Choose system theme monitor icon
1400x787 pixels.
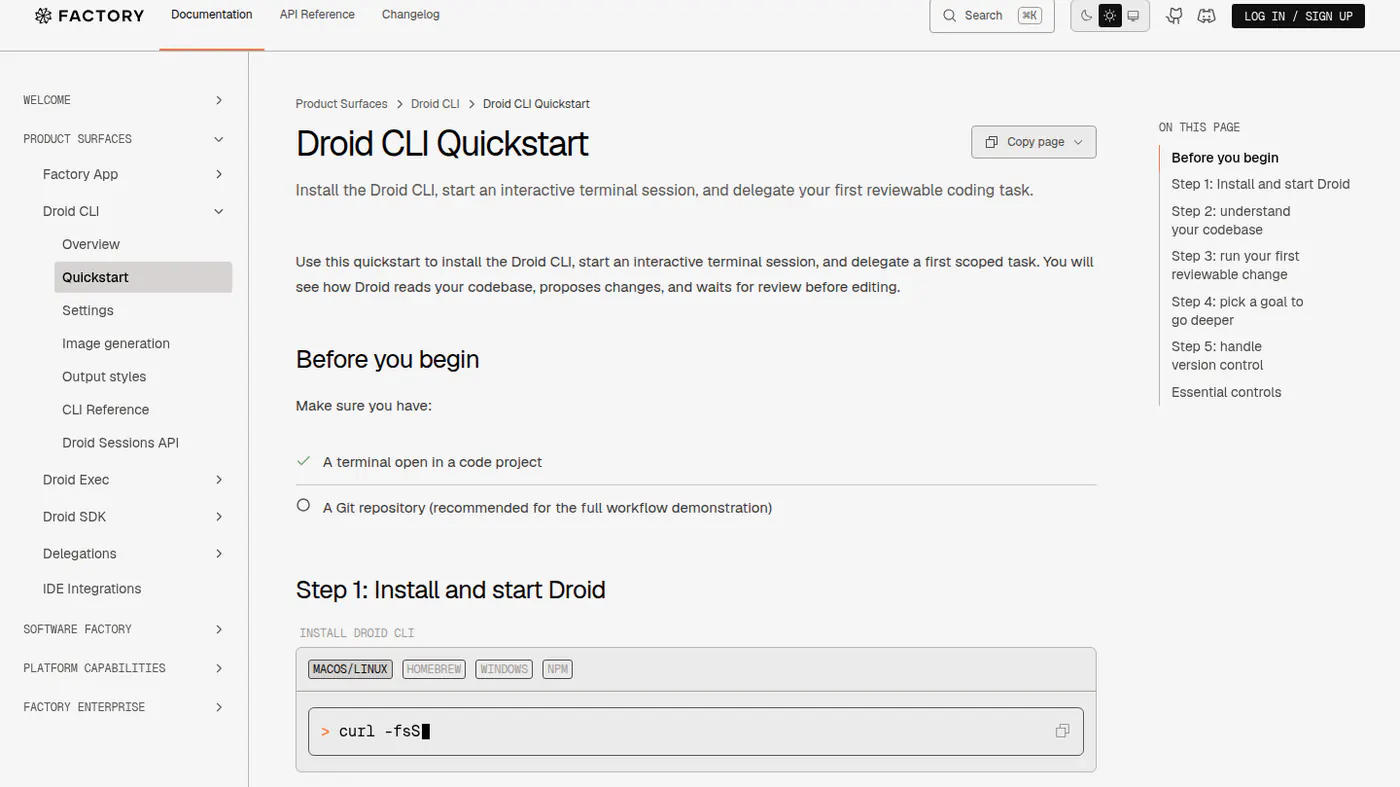click(1133, 16)
